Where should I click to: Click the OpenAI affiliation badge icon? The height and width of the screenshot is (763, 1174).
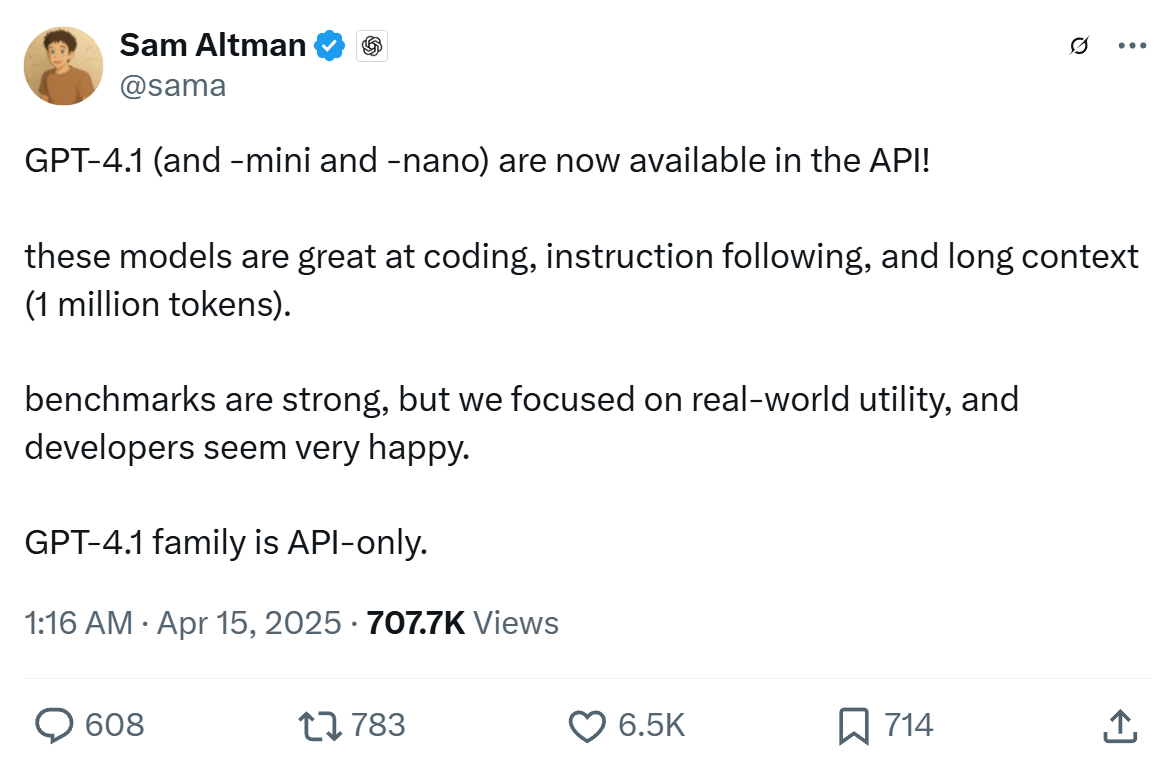372,45
